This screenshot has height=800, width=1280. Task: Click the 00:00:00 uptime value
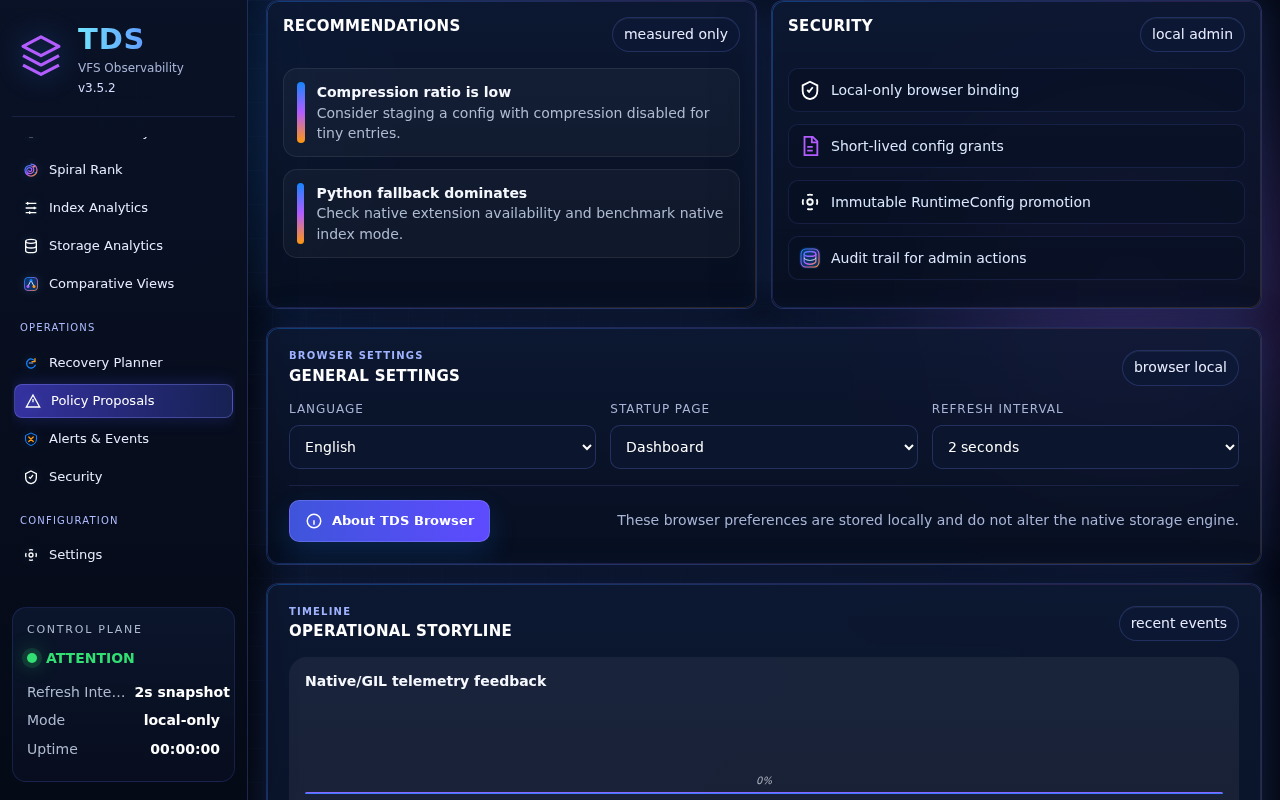click(x=185, y=749)
